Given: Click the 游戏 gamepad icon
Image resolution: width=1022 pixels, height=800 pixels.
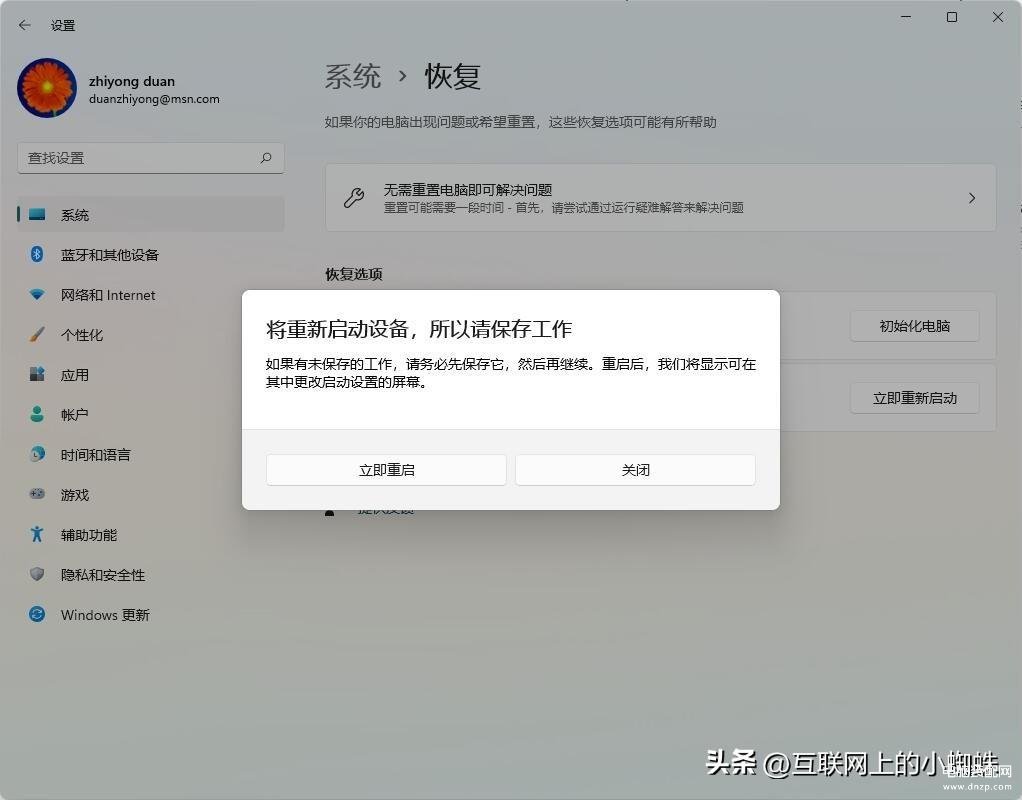Looking at the screenshot, I should point(37,494).
